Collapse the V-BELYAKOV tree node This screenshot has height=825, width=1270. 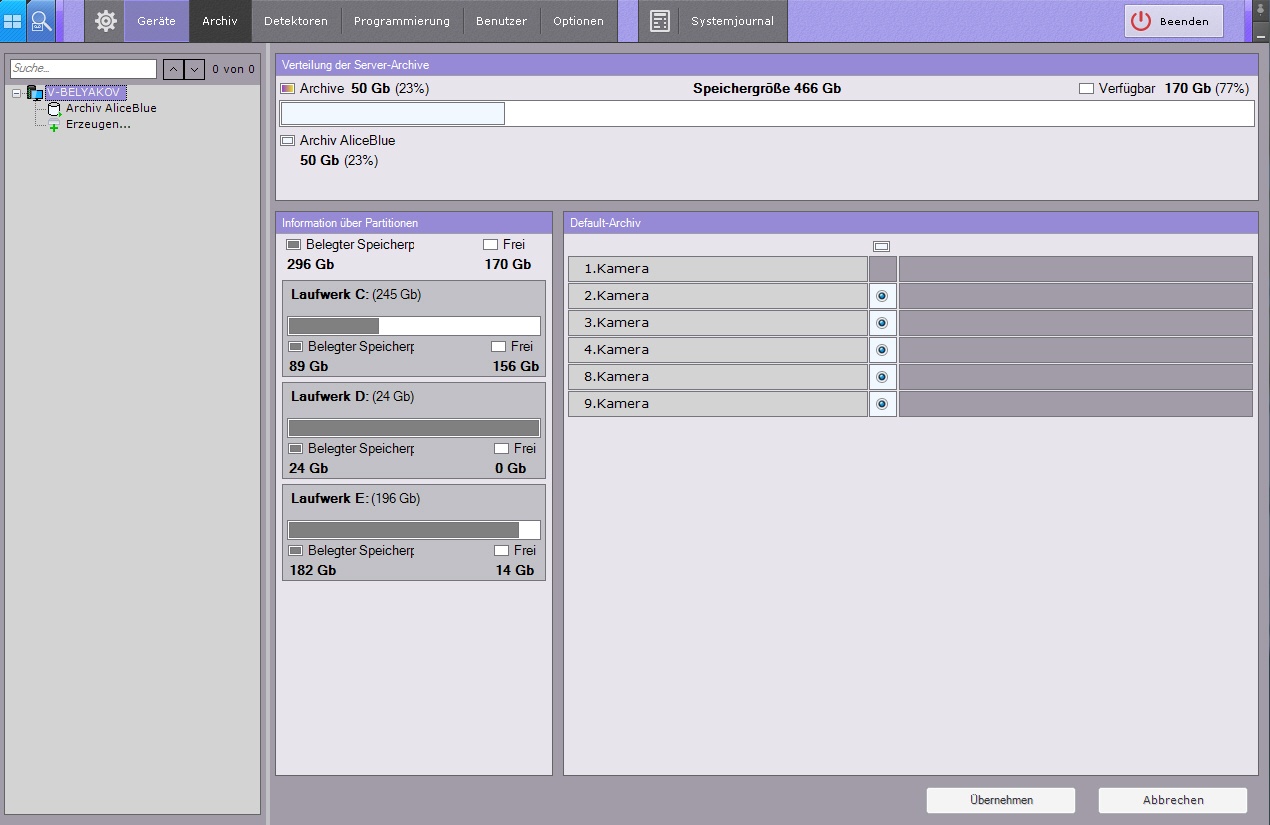tap(17, 93)
